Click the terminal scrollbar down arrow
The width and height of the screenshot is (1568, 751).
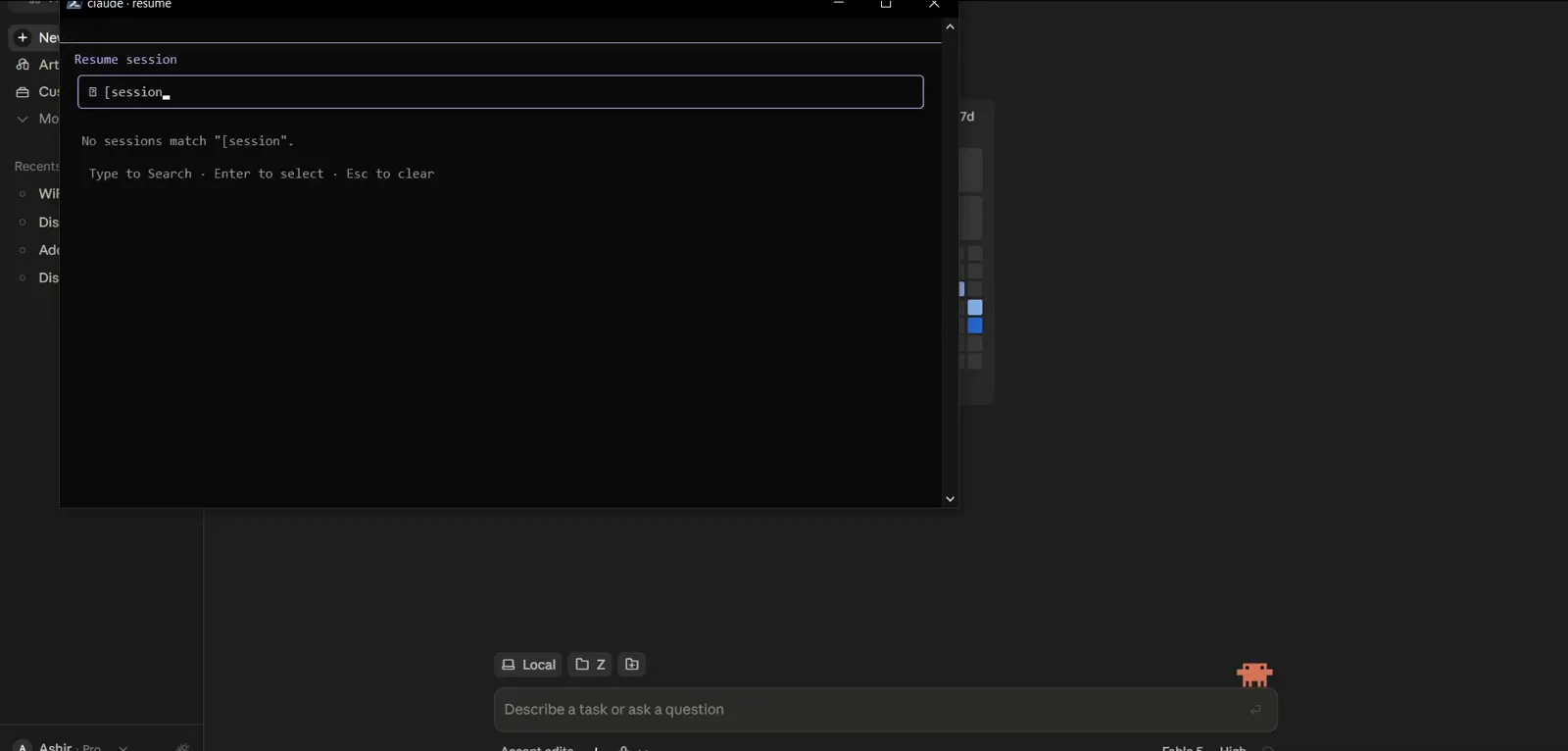pyautogui.click(x=950, y=499)
